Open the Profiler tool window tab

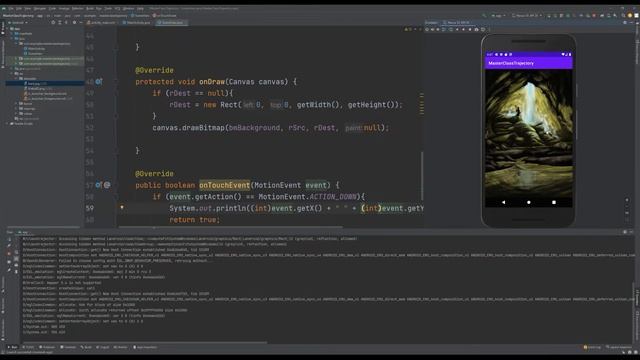tap(120, 347)
